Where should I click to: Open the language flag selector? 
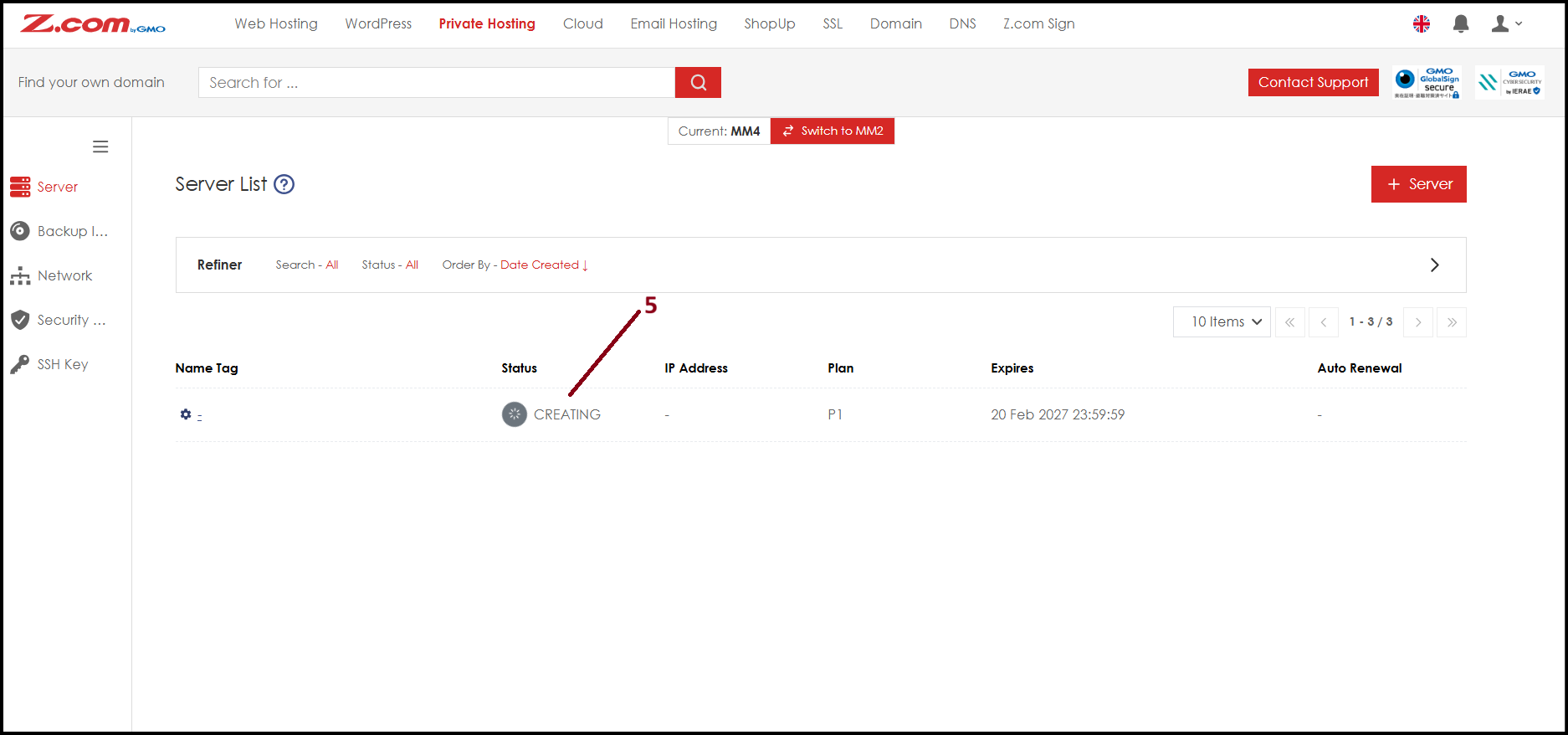click(x=1422, y=24)
